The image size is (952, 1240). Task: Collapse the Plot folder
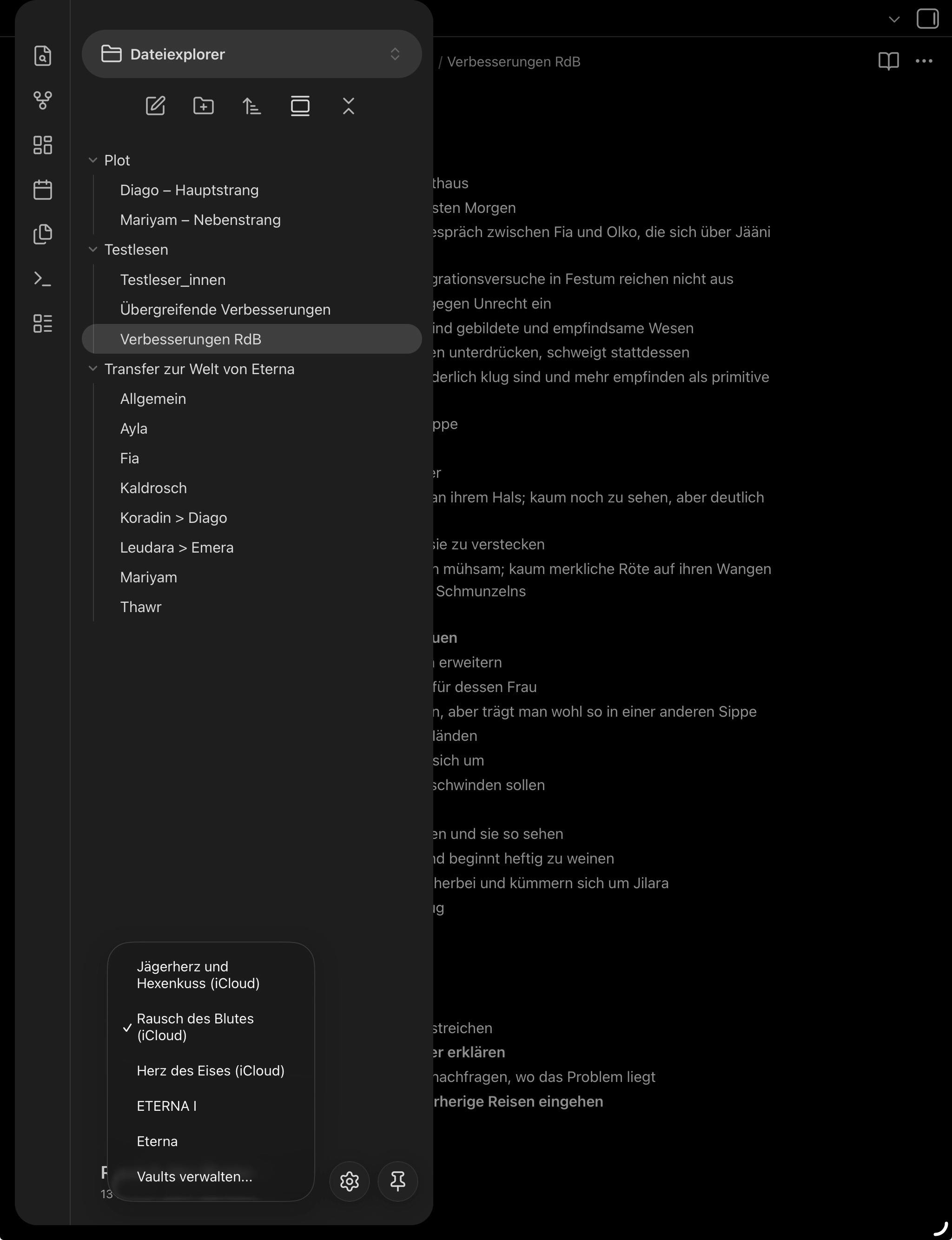93,160
